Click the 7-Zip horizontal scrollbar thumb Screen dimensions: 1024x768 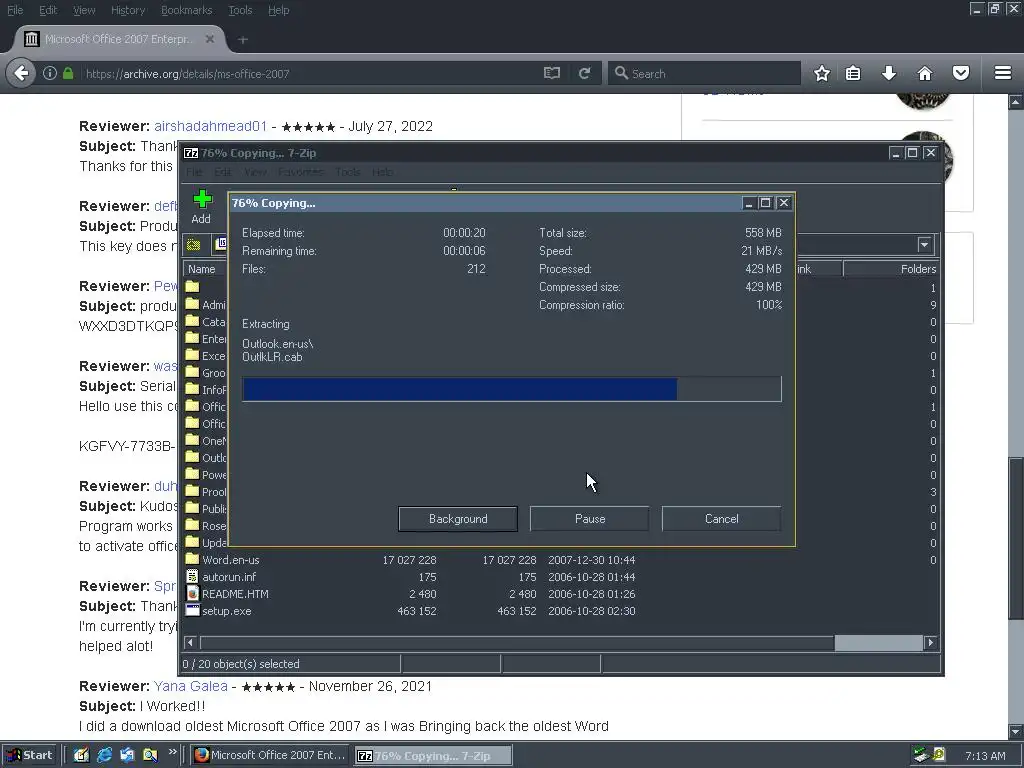tap(878, 643)
